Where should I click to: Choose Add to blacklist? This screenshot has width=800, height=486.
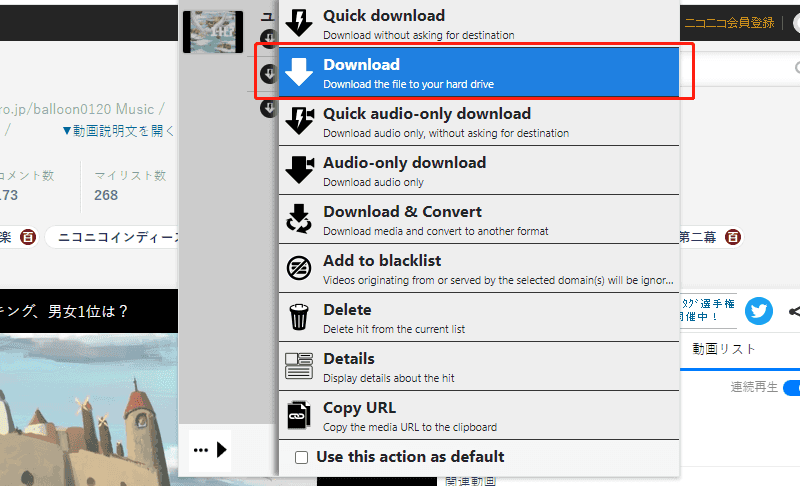[479, 268]
